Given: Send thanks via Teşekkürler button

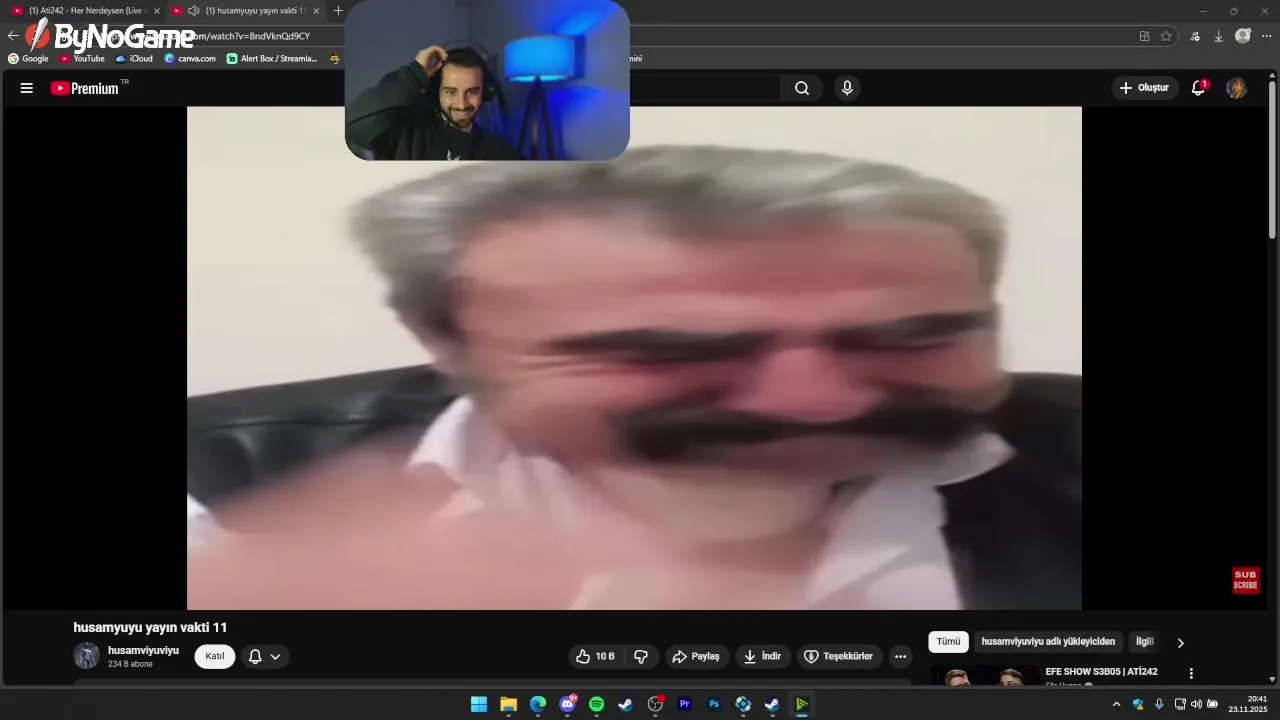Looking at the screenshot, I should tap(839, 656).
